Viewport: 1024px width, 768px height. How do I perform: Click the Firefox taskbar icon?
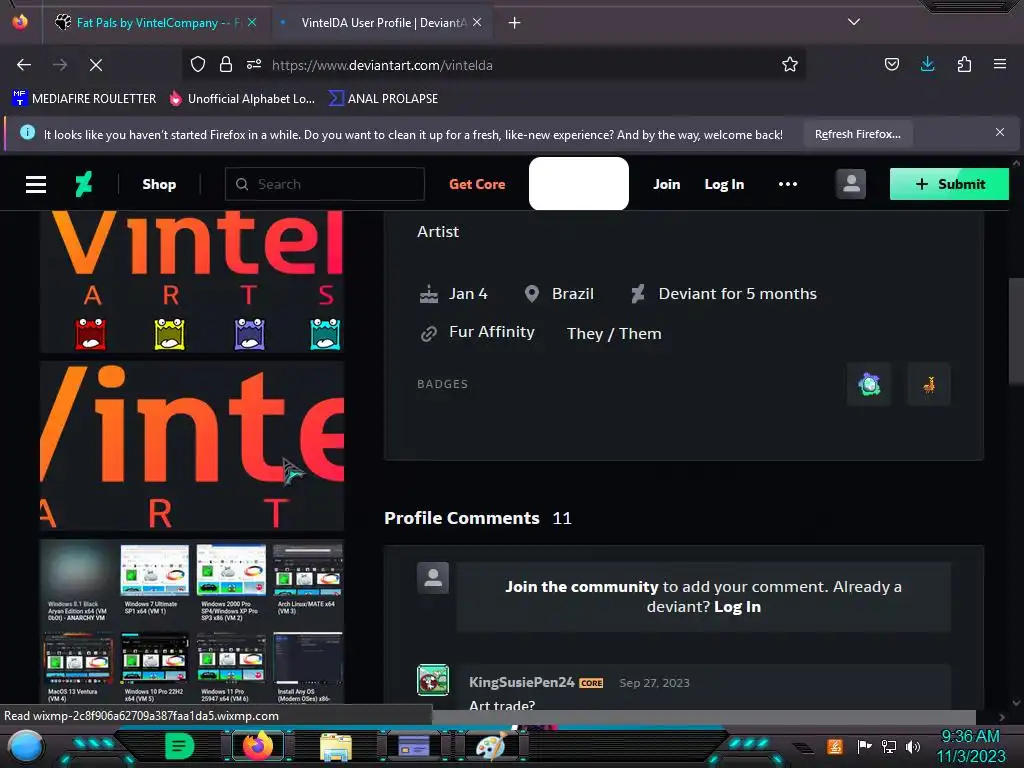(257, 746)
